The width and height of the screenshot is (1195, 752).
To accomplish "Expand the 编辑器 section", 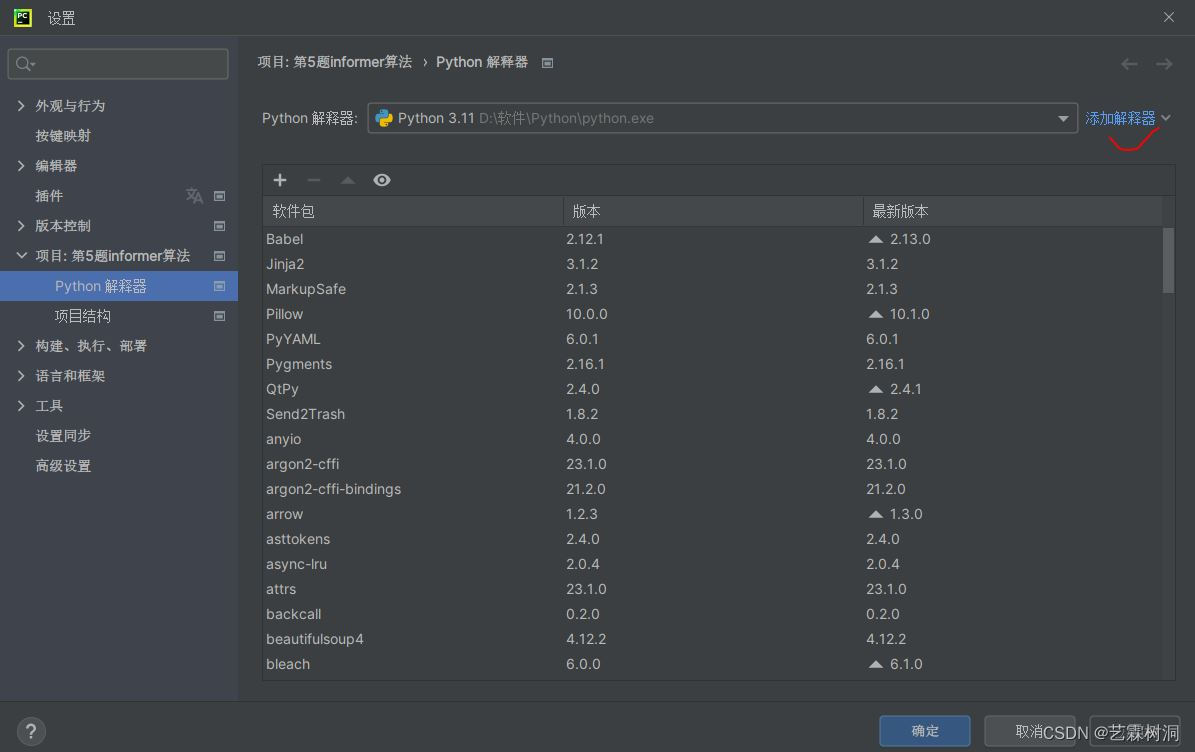I will 21,165.
